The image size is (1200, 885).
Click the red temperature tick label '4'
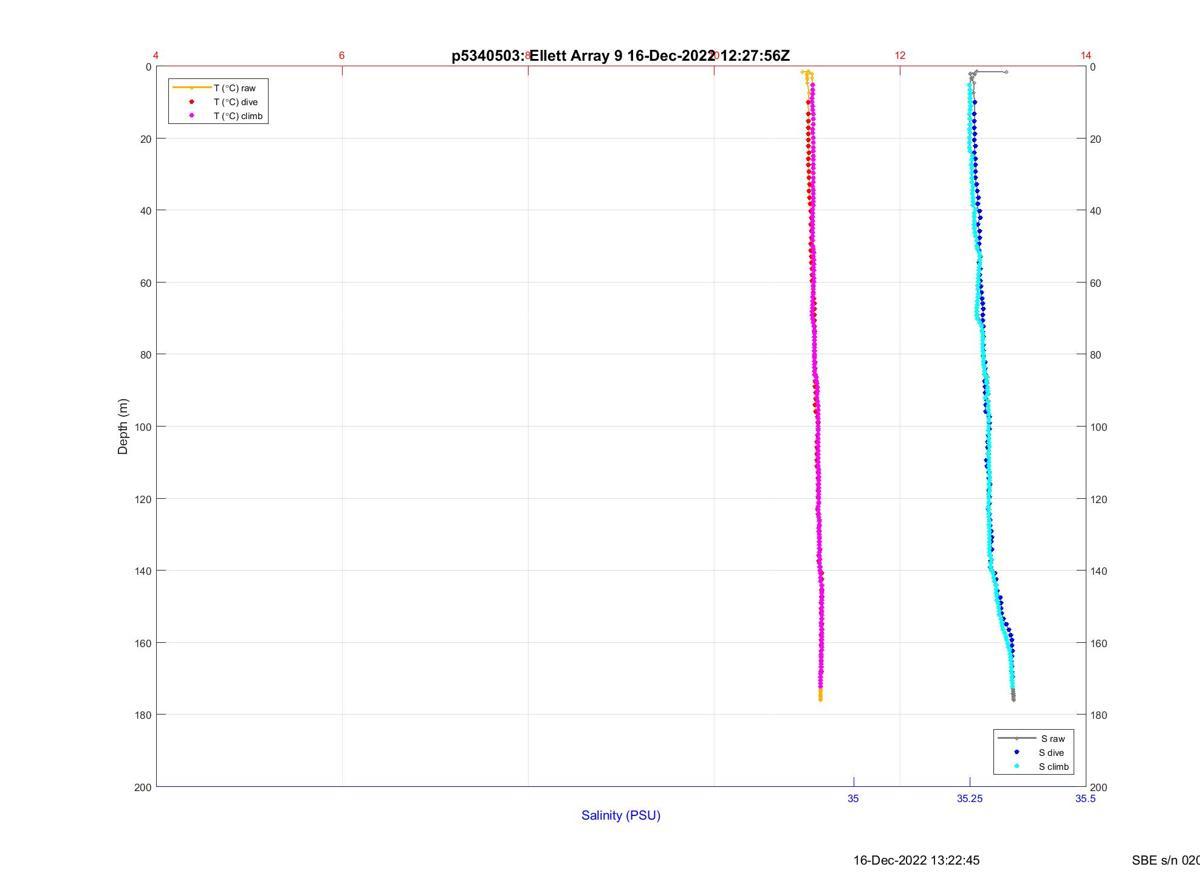point(156,55)
